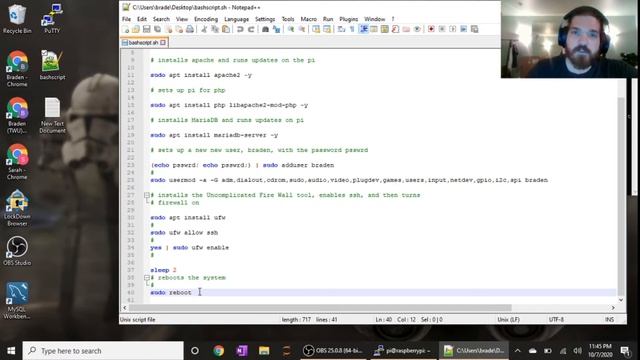Open Find with the binoculars icon
Viewport: 640px width, 360px height.
pyautogui.click(x=265, y=29)
